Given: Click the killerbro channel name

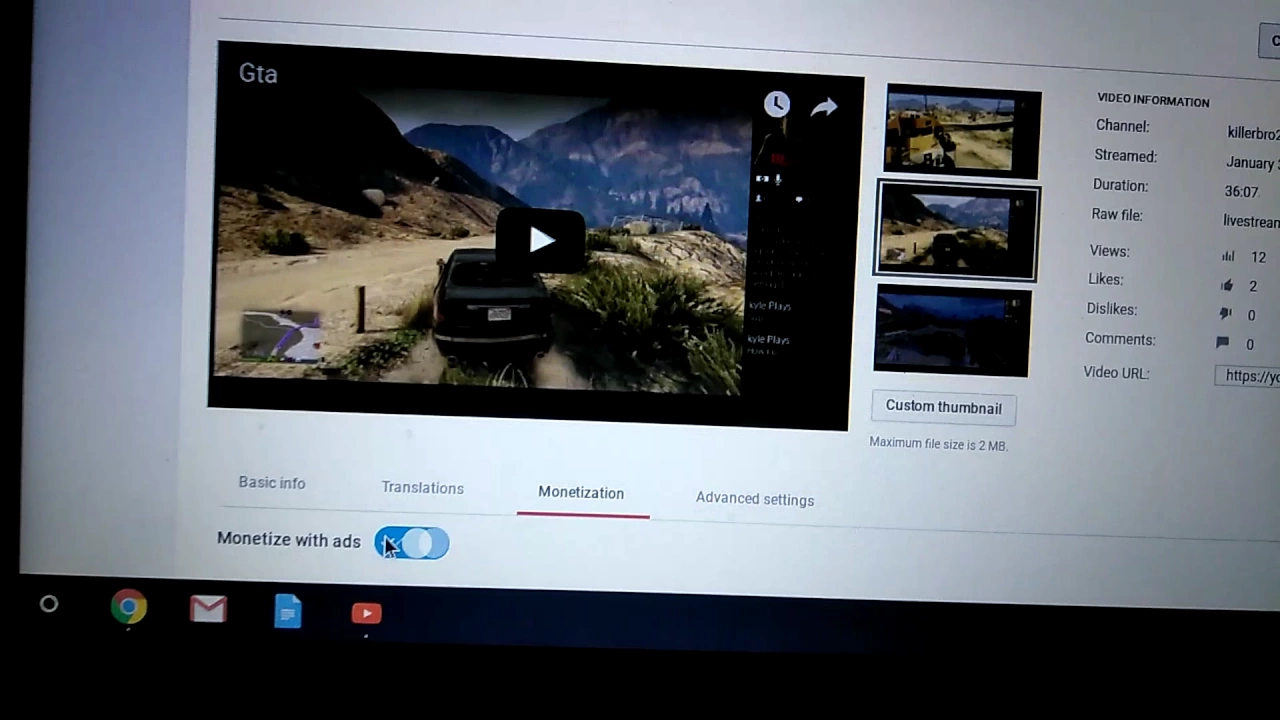Looking at the screenshot, I should 1253,133.
